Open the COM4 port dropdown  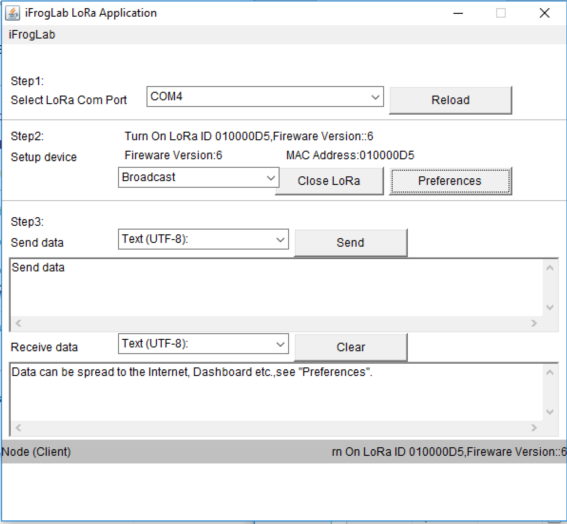(265, 97)
